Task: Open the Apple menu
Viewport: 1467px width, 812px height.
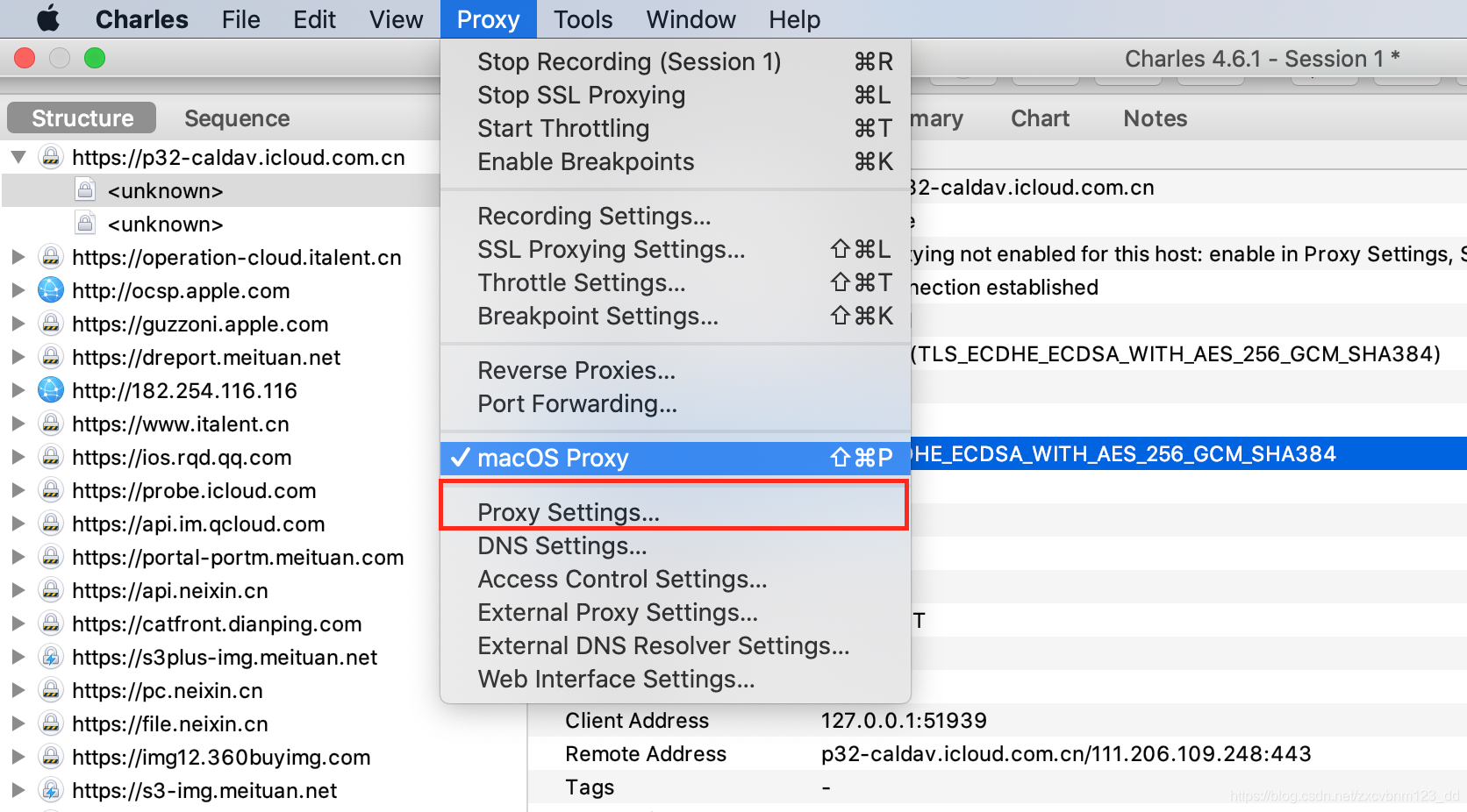Action: (48, 18)
